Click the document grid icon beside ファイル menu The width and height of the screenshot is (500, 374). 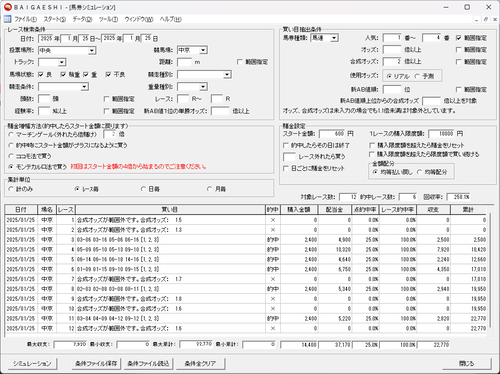7,19
